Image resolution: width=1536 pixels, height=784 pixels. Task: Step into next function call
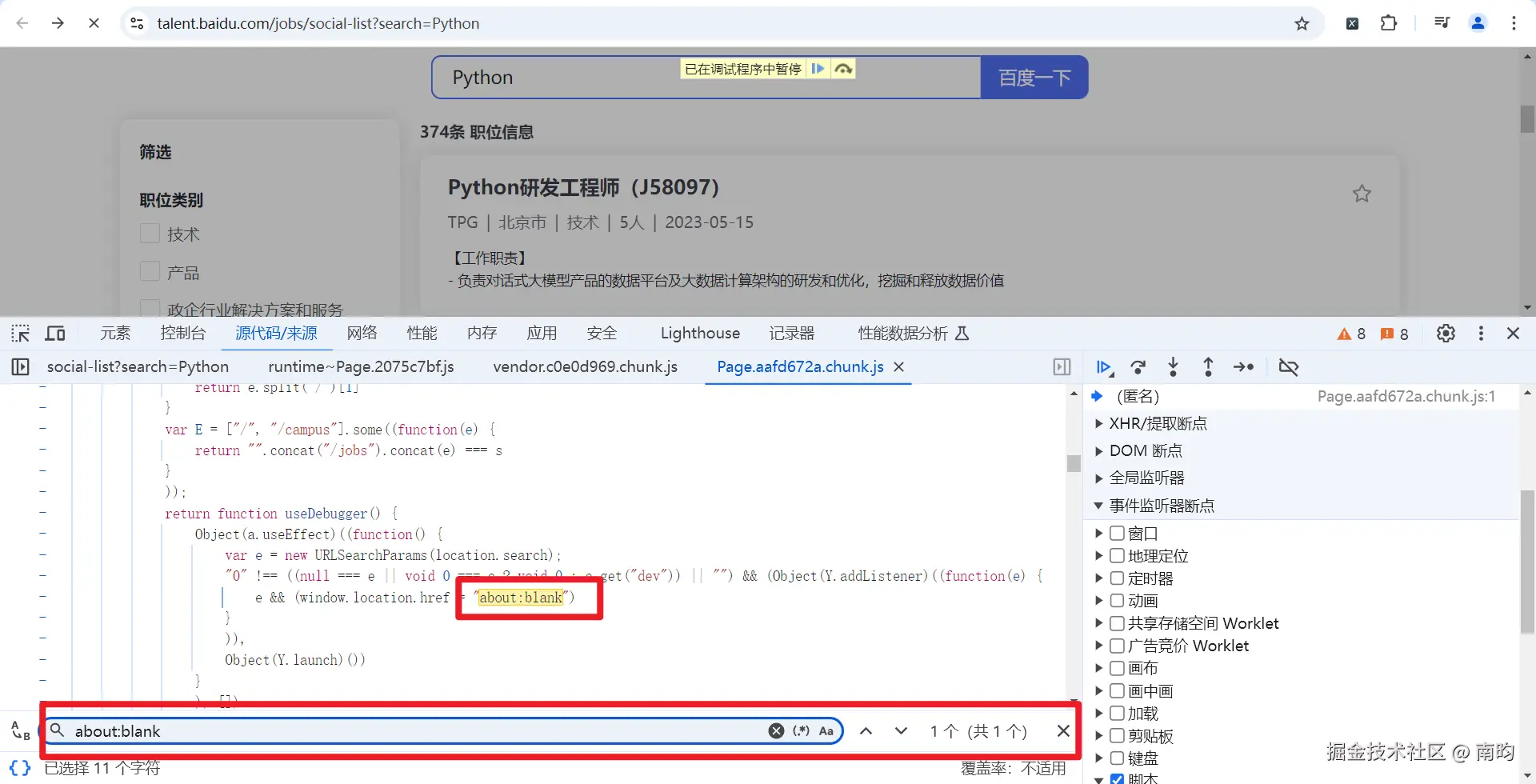1173,367
